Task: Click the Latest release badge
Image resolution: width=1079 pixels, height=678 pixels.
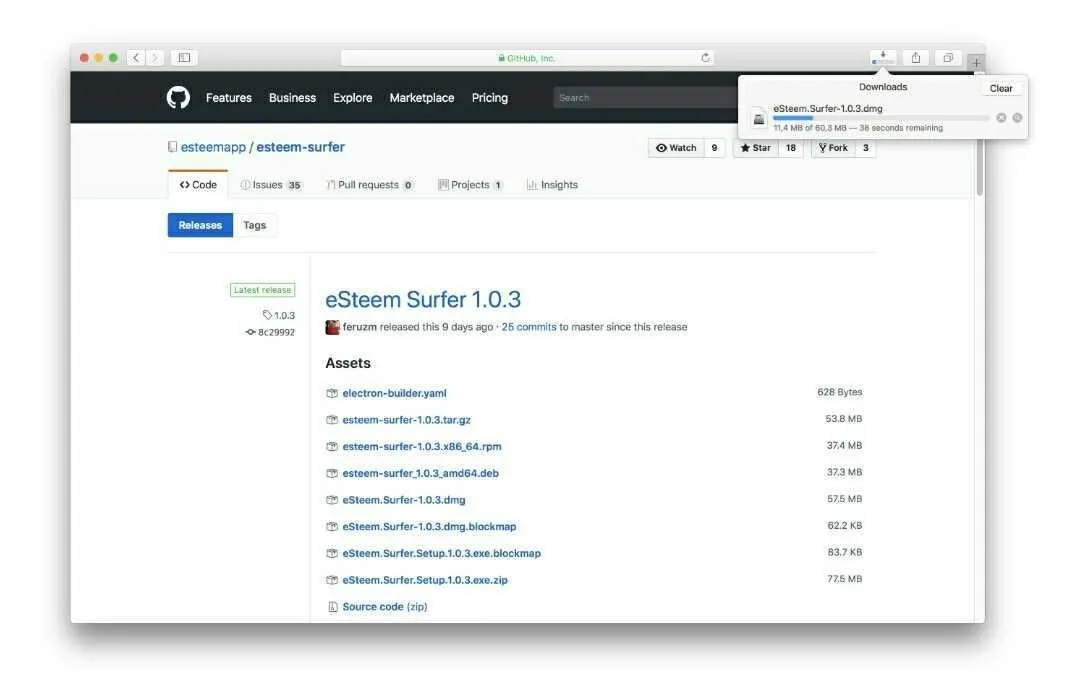Action: 262,290
